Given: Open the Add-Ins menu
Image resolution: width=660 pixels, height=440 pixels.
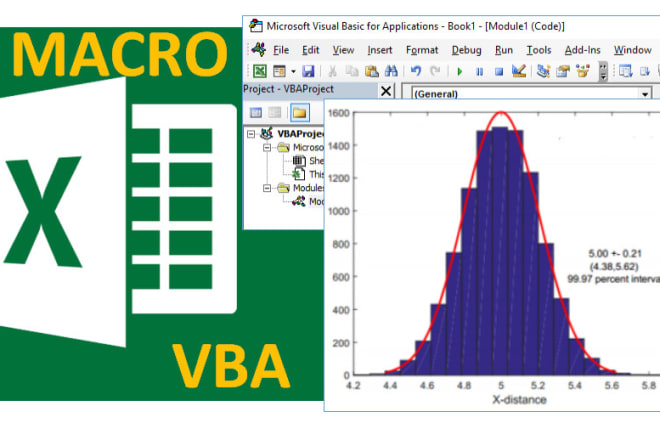Looking at the screenshot, I should point(583,50).
